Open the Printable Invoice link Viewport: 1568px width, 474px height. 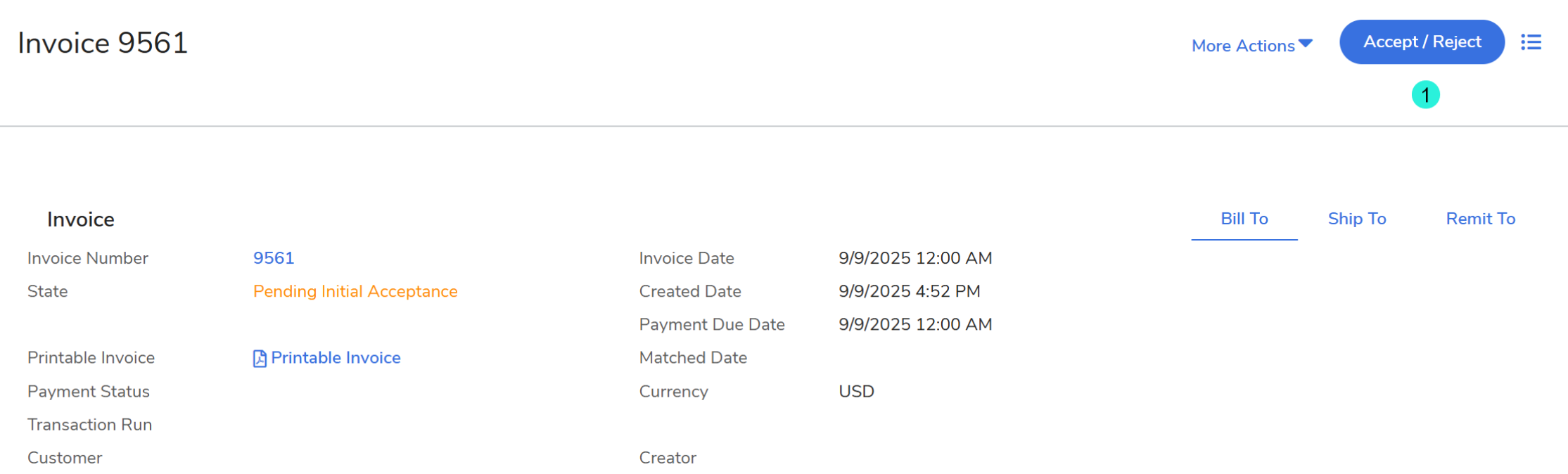(x=336, y=358)
